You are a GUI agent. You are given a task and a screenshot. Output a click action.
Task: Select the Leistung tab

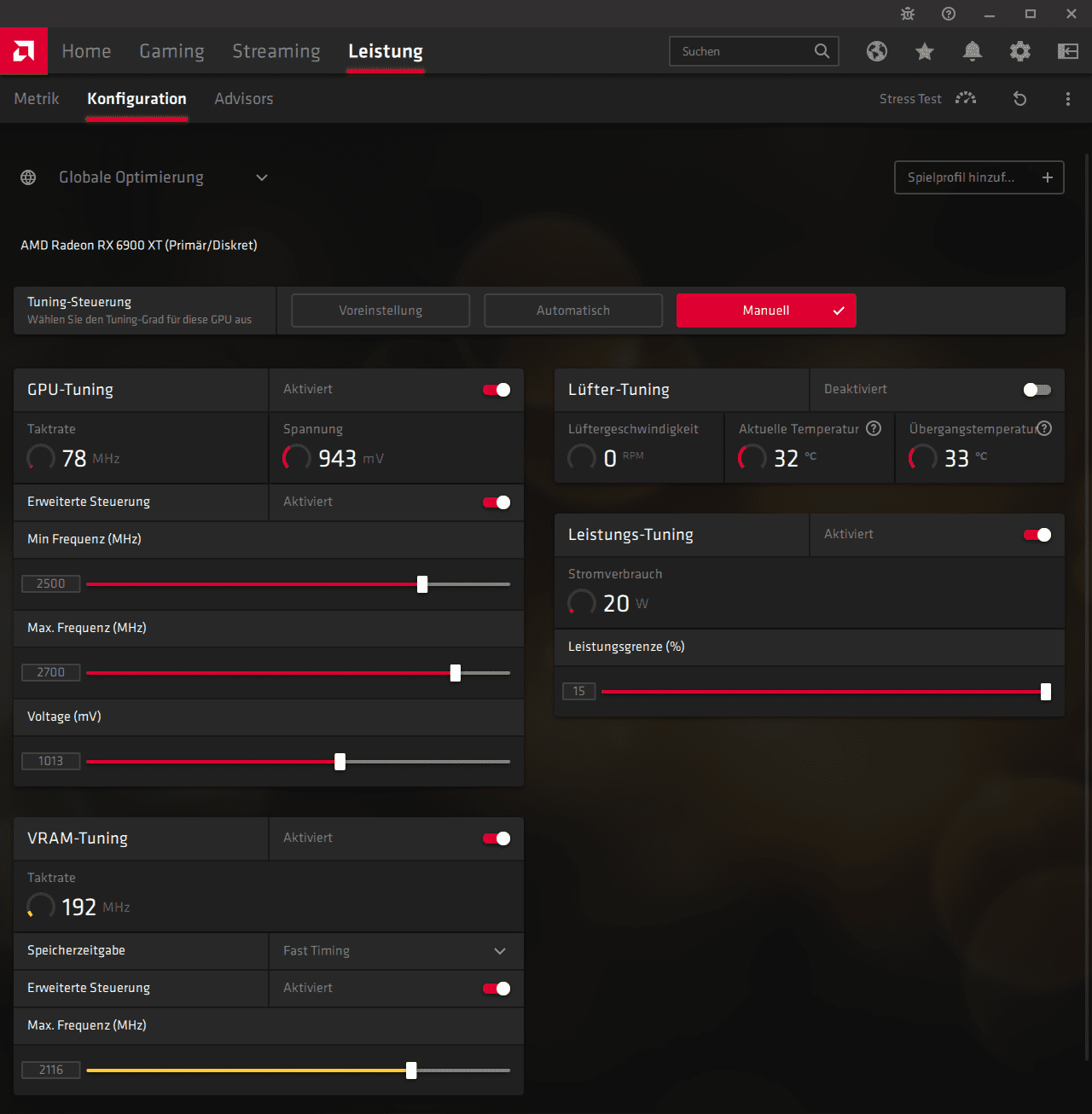[x=386, y=51]
